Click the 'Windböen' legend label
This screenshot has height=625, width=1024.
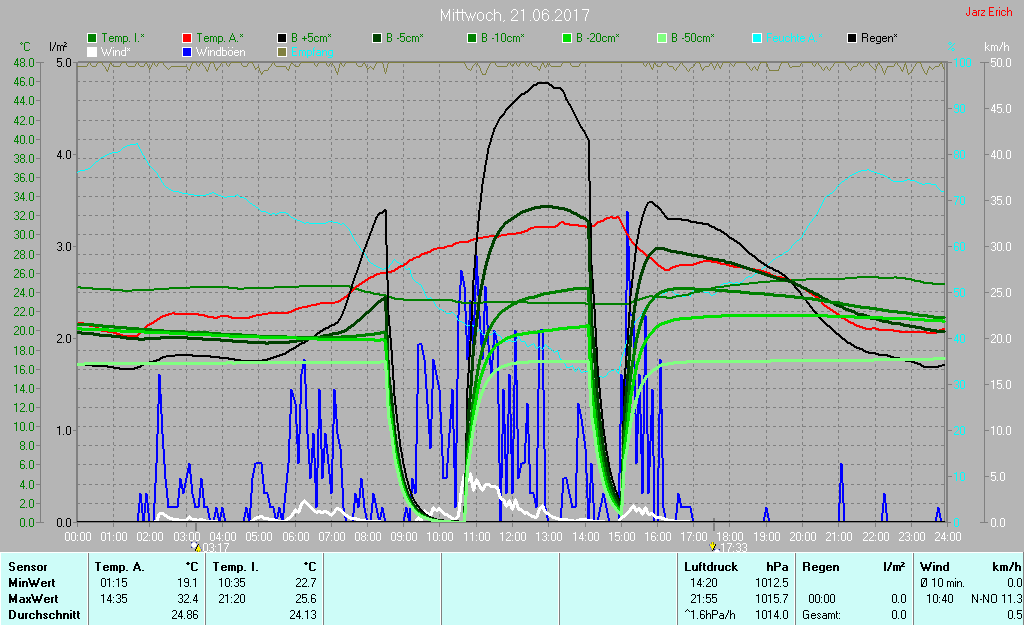[x=221, y=52]
